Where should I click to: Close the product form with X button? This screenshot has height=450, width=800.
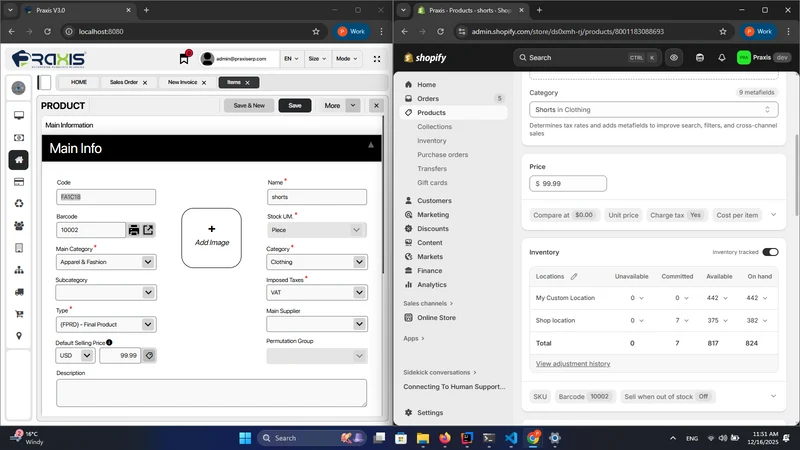pos(377,106)
